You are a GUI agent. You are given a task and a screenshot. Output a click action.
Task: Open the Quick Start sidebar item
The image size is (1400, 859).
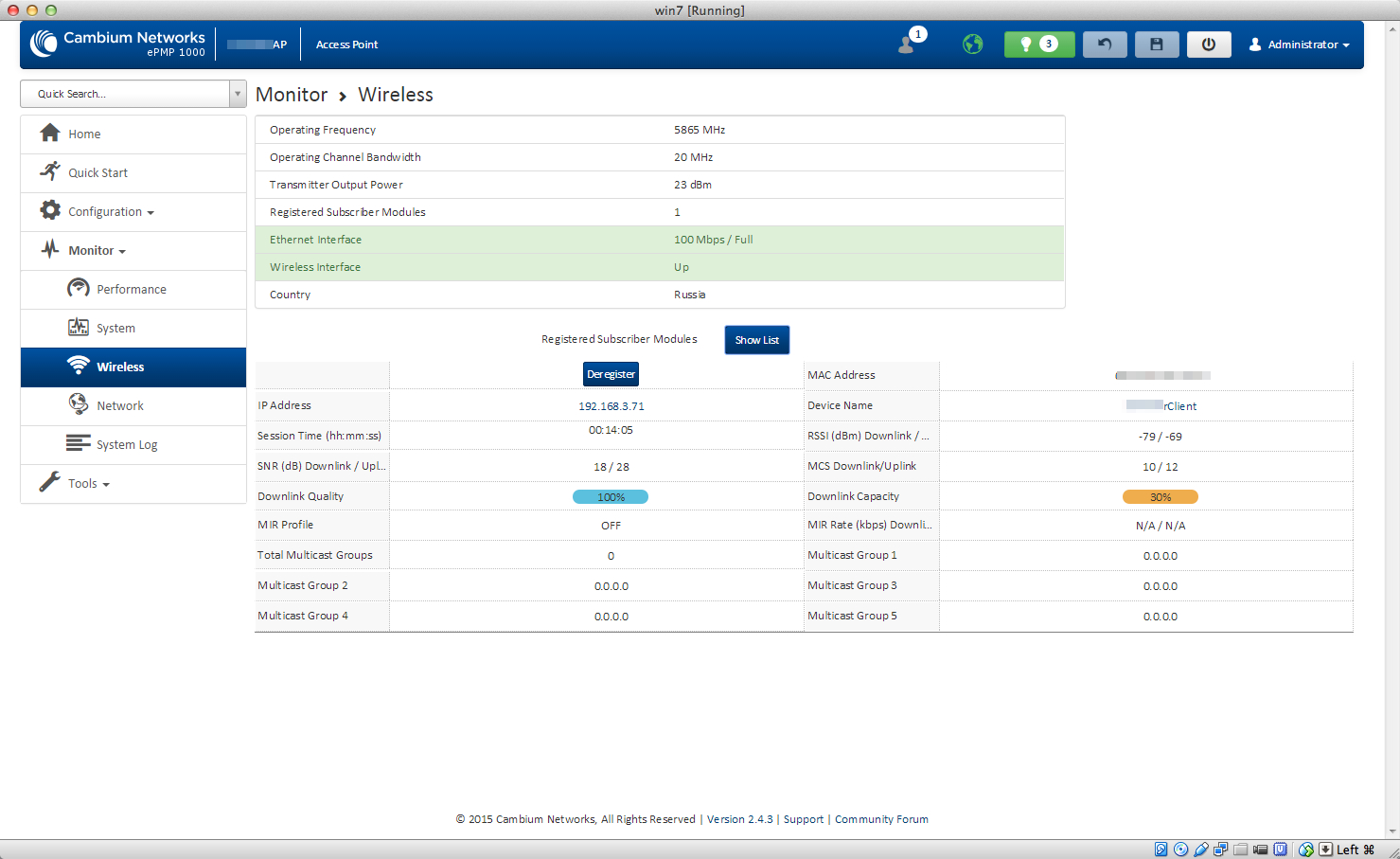coord(97,173)
